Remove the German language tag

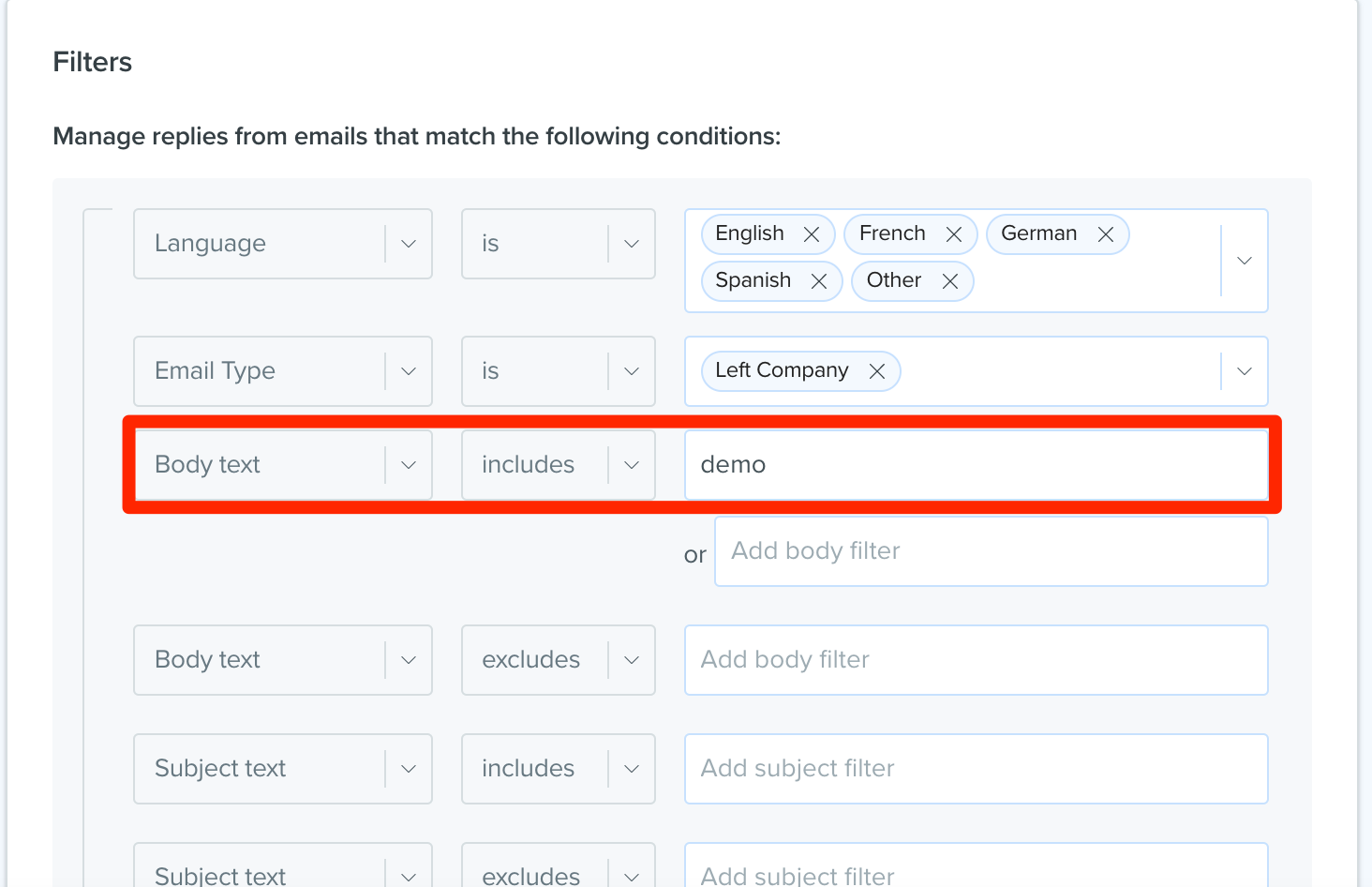tap(1106, 234)
